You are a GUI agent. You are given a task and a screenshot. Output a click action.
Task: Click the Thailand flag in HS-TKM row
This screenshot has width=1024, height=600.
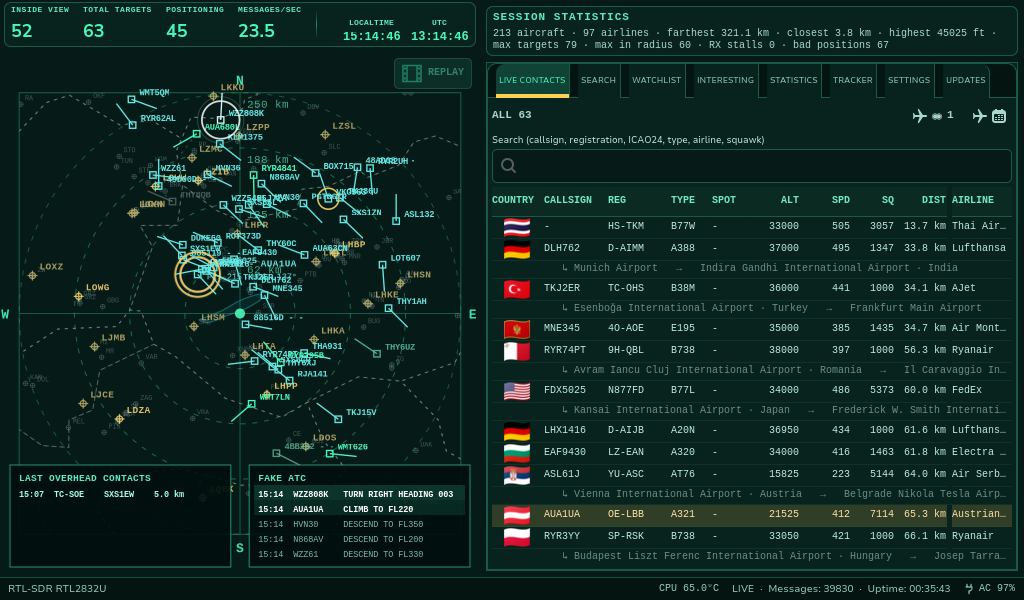click(517, 227)
